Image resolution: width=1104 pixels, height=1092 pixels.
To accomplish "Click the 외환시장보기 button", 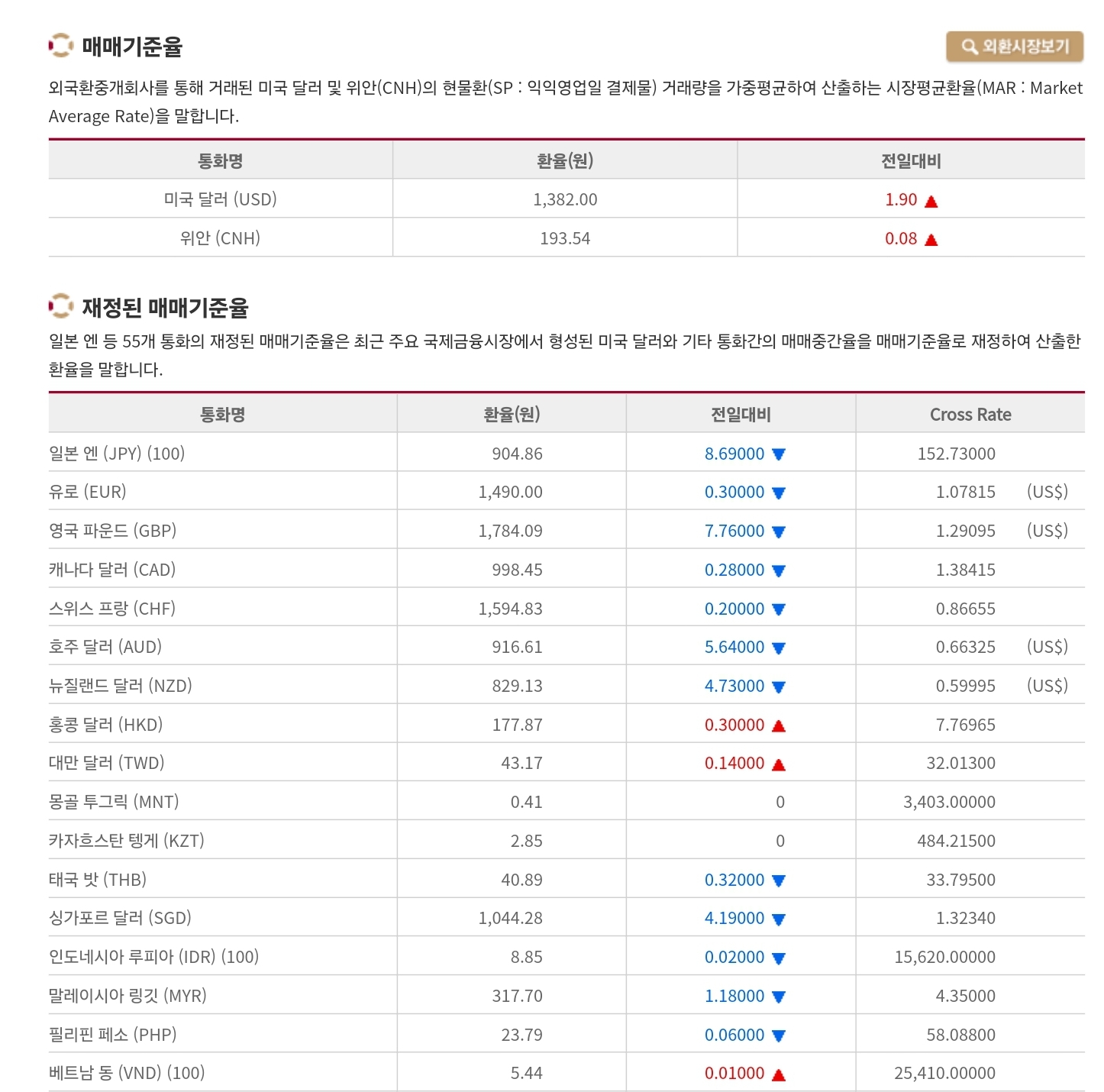I will [x=1014, y=47].
